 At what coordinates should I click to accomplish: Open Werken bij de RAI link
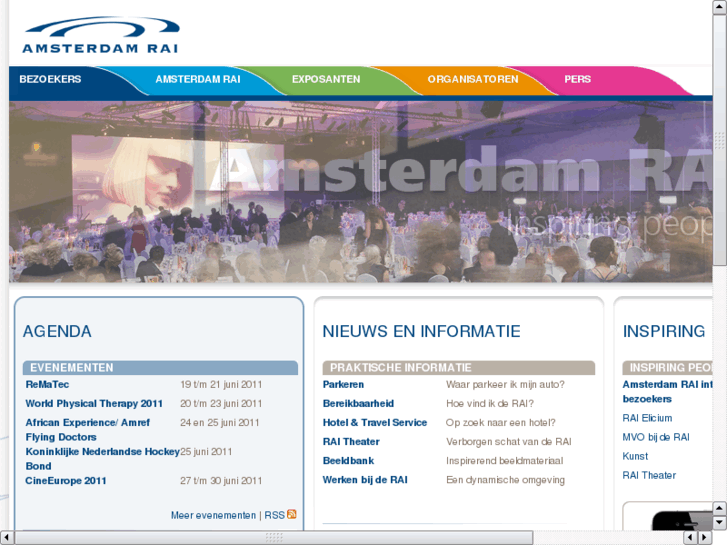coord(365,480)
